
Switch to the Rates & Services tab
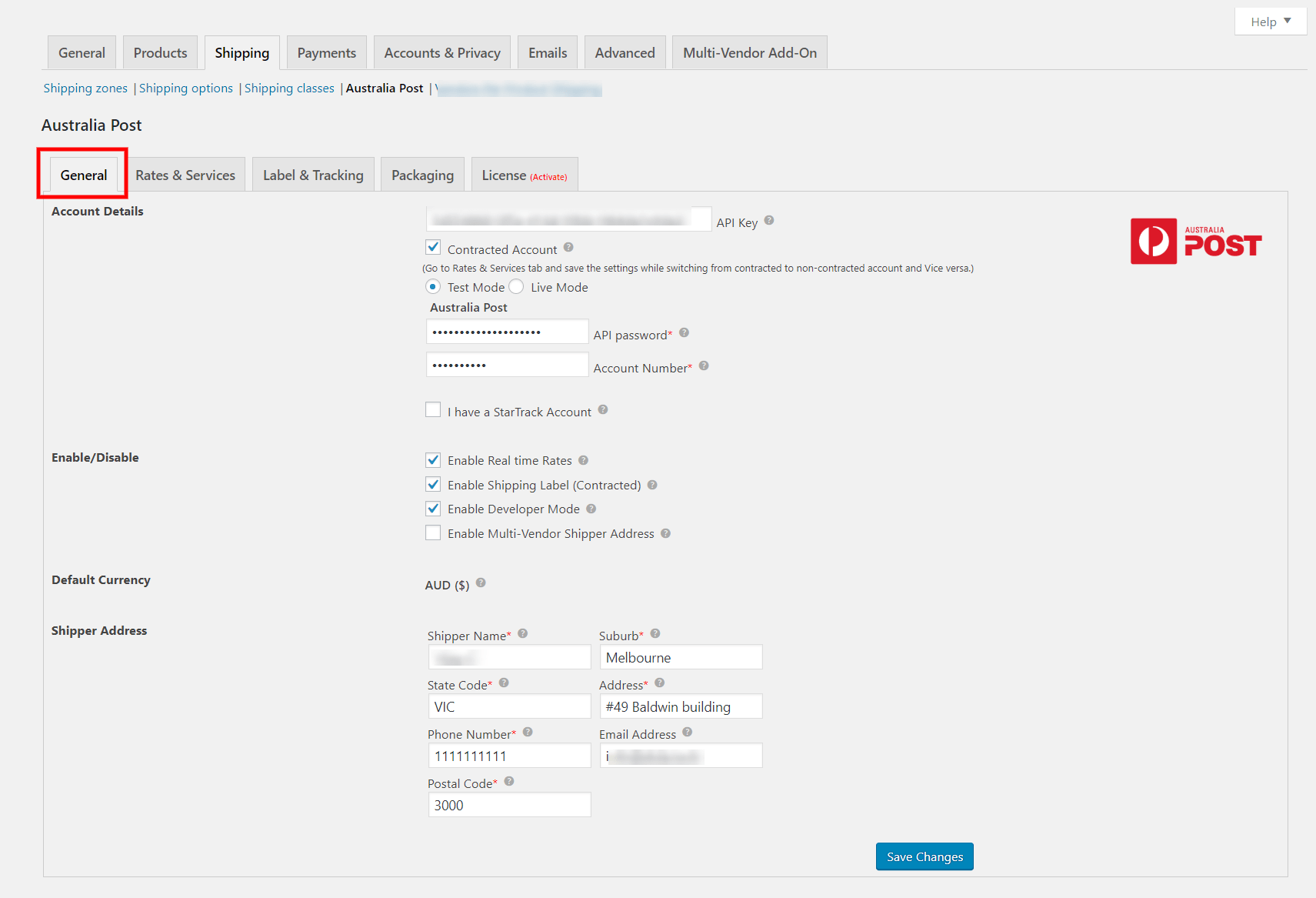185,174
